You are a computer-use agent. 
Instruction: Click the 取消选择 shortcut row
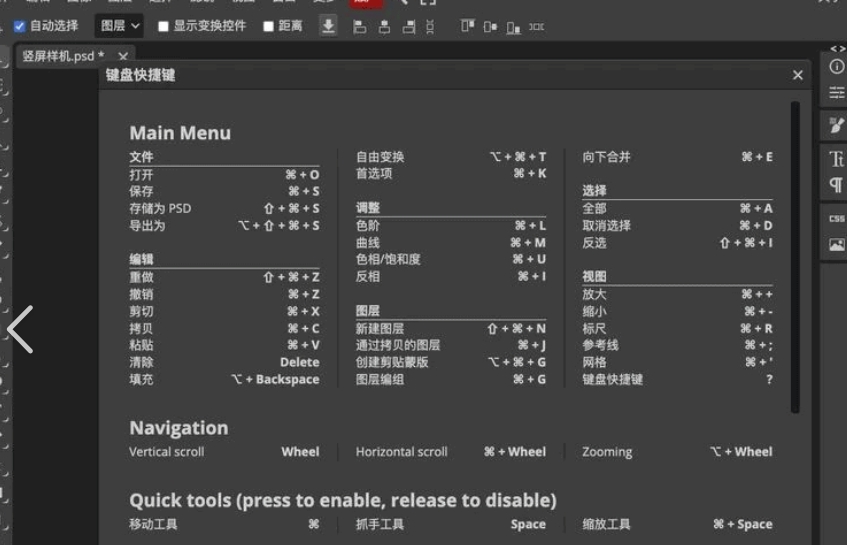(x=677, y=226)
